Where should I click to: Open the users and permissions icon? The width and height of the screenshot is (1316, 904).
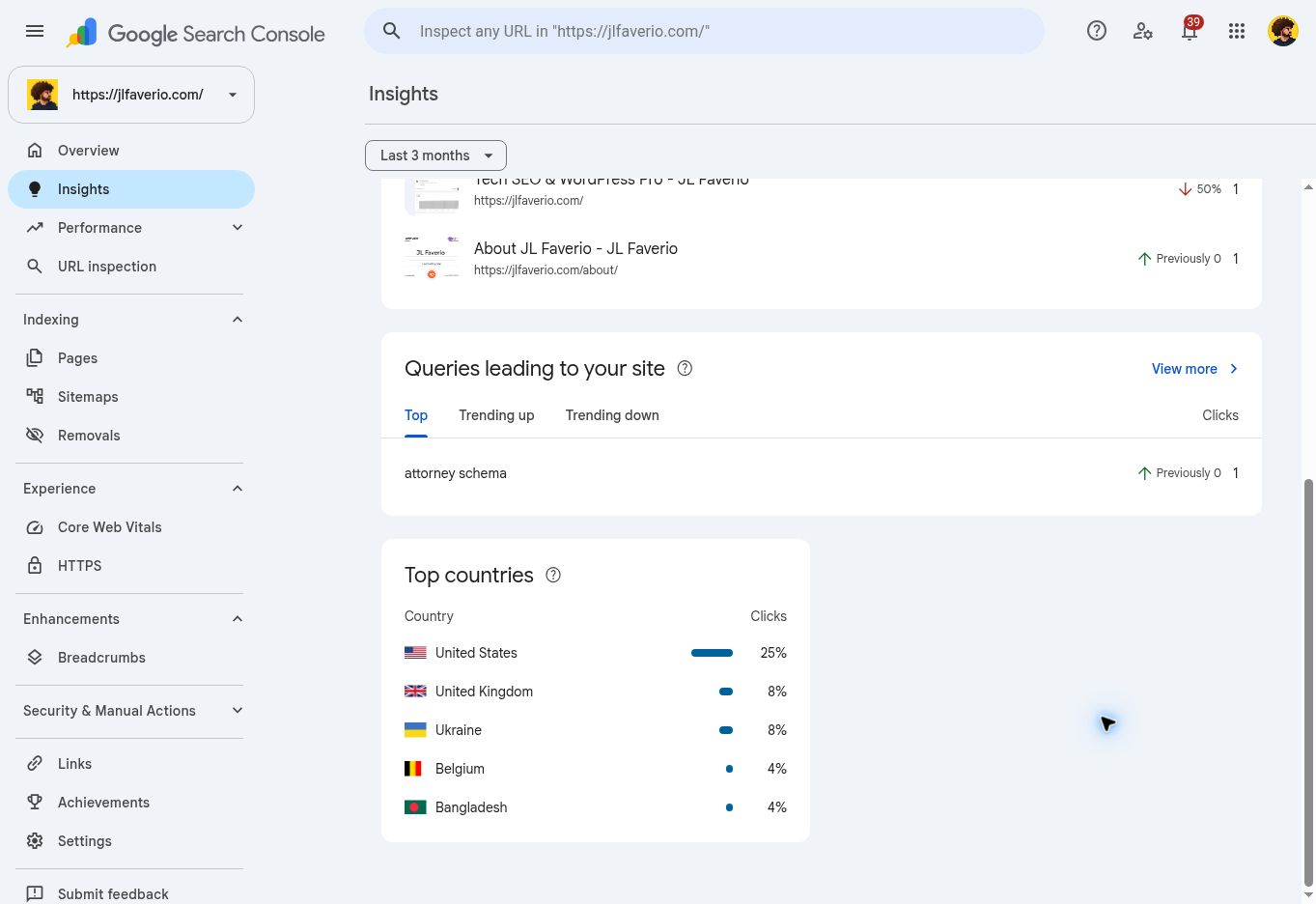tap(1143, 31)
